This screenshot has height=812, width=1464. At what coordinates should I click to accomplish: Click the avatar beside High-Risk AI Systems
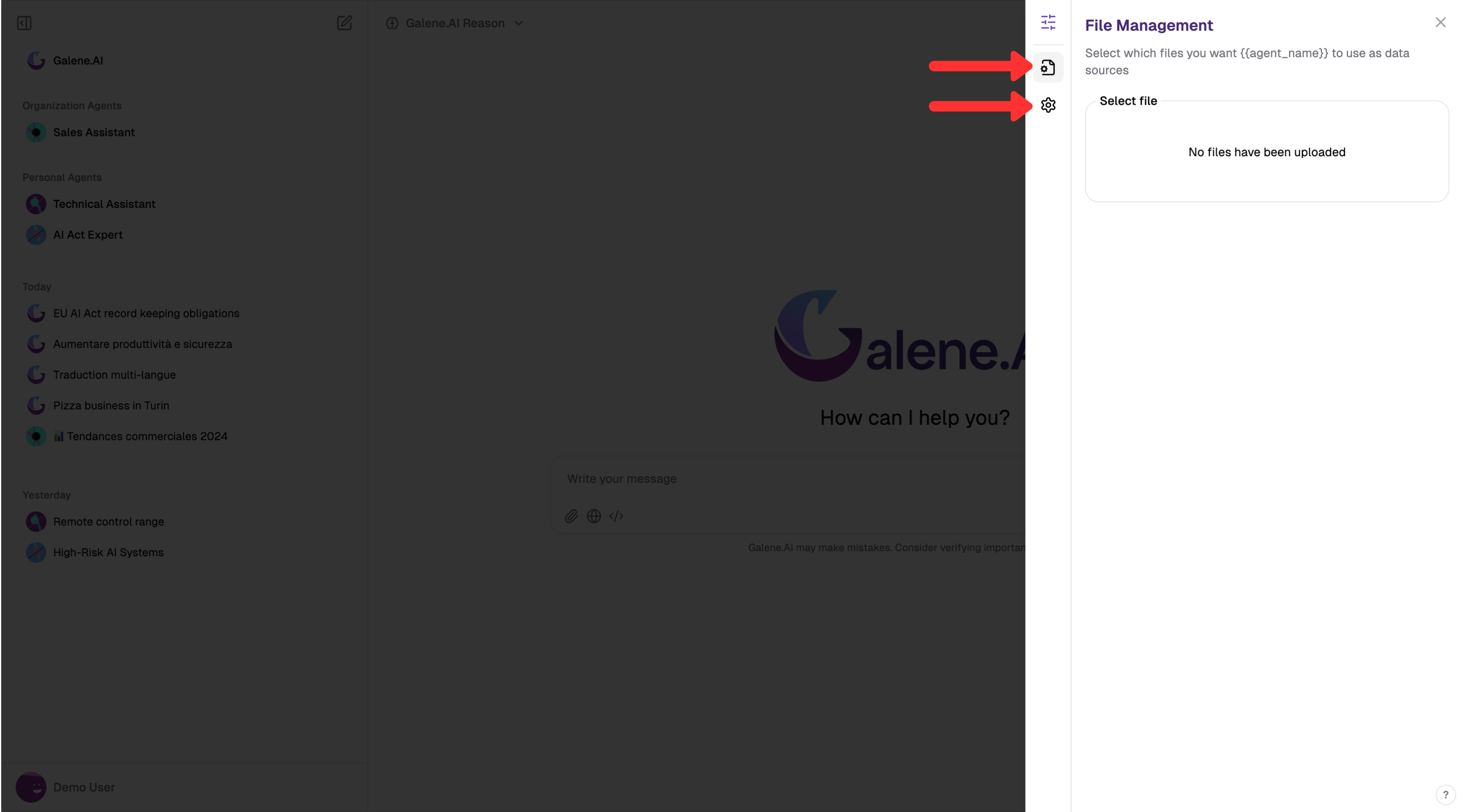36,552
